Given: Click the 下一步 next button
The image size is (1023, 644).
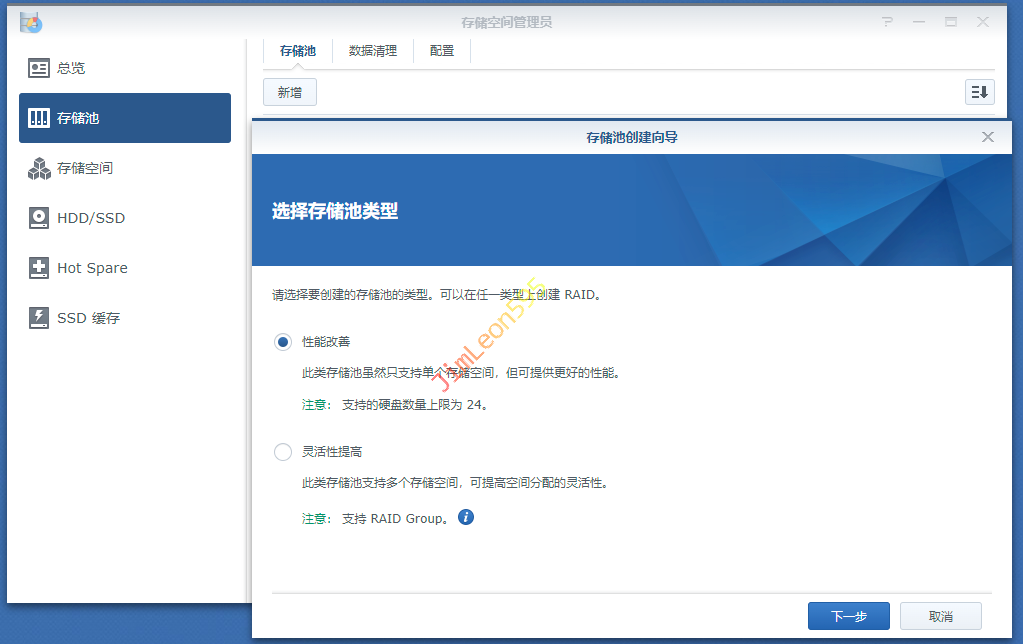Looking at the screenshot, I should click(x=848, y=616).
